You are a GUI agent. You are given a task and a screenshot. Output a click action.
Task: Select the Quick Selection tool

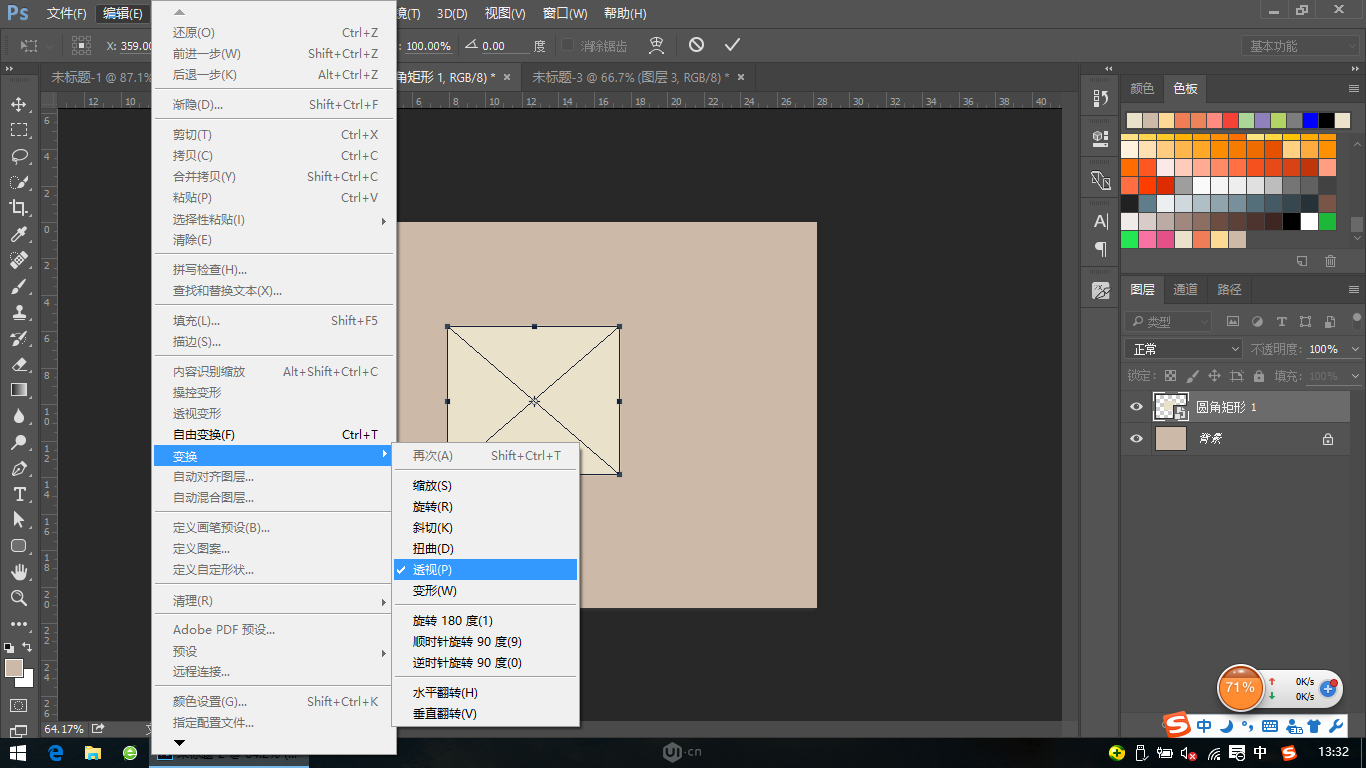(x=19, y=182)
